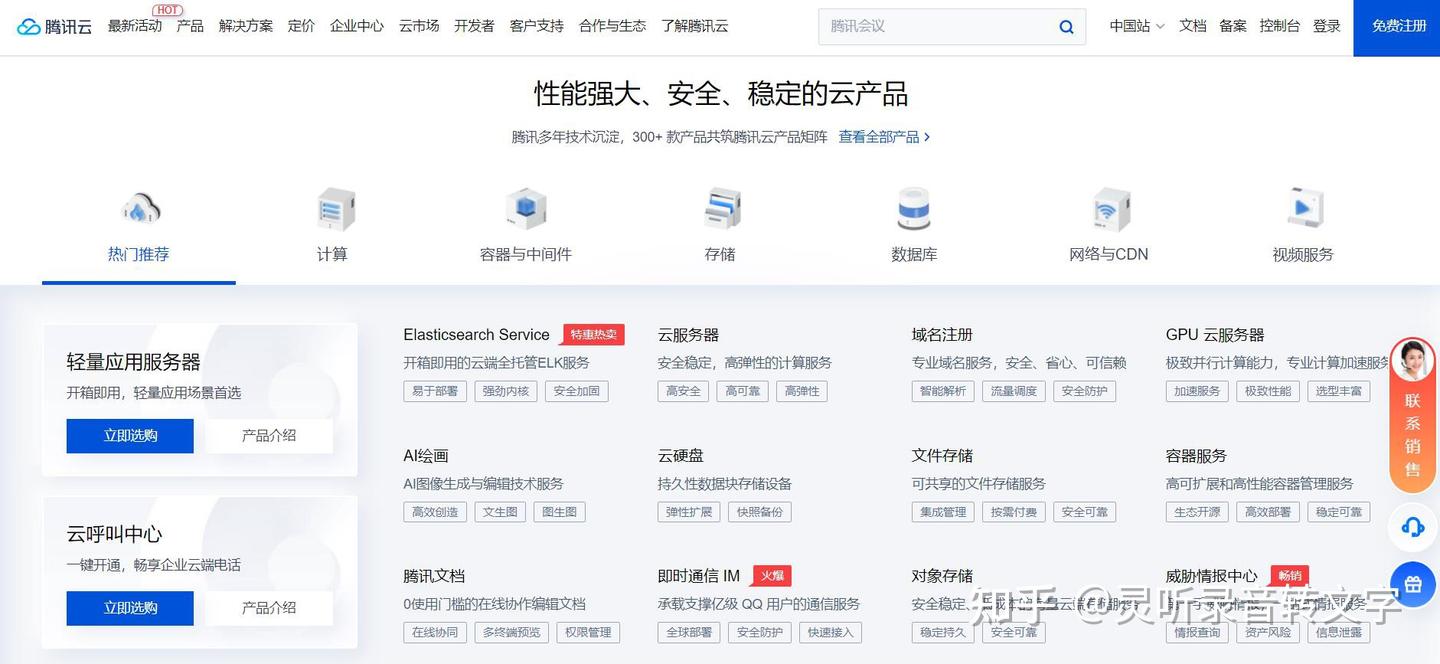The height and width of the screenshot is (664, 1440).
Task: Select the 数据库 database icon
Action: (x=914, y=209)
